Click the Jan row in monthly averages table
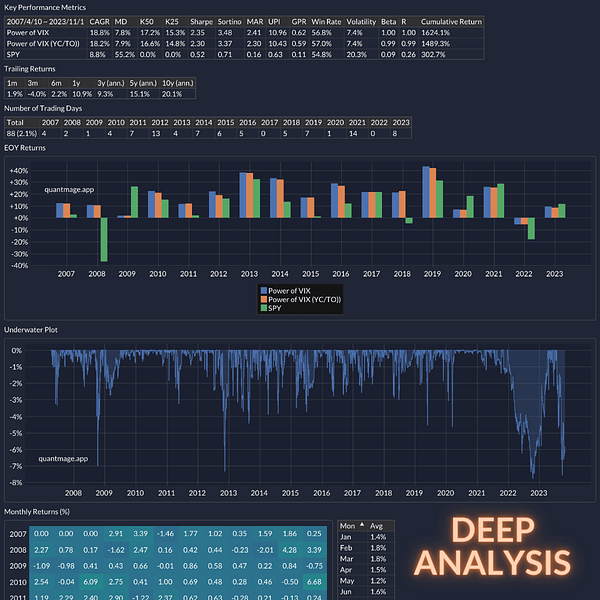600x600 pixels. [366, 537]
